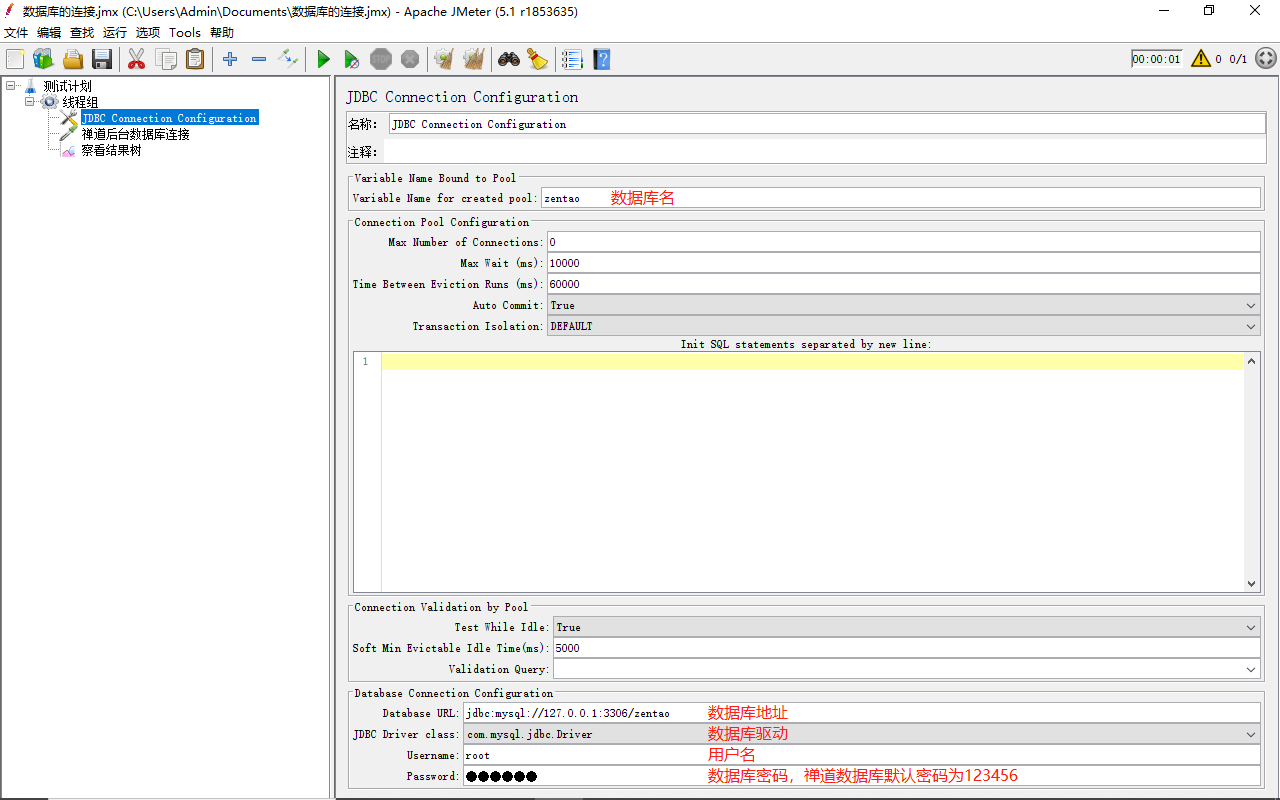The height and width of the screenshot is (800, 1280).
Task: Start the test with green play icon
Action: [323, 59]
